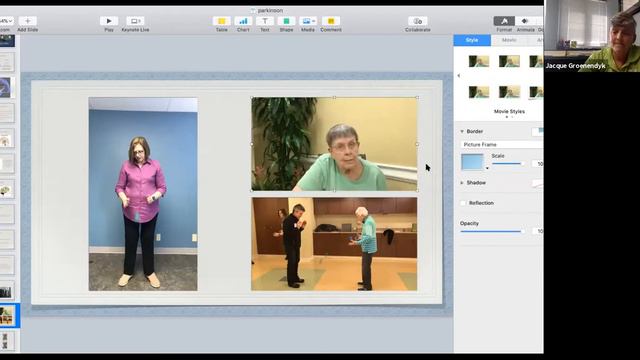
Task: Adjust the frame Scale slider
Action: point(508,164)
